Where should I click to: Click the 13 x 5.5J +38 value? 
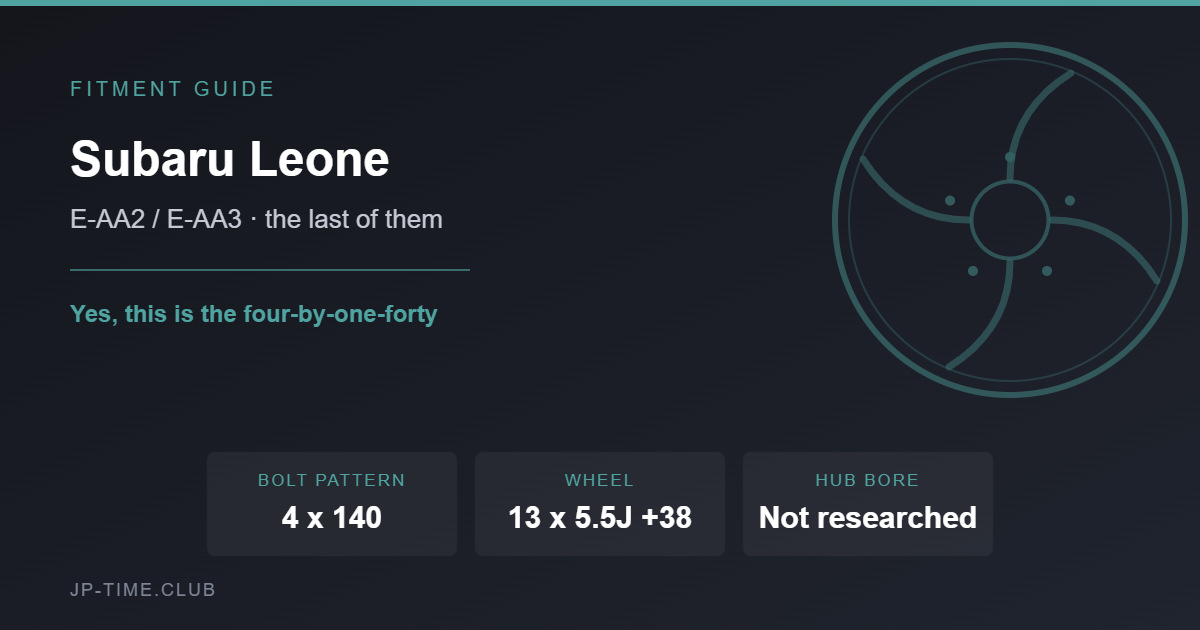(x=600, y=518)
